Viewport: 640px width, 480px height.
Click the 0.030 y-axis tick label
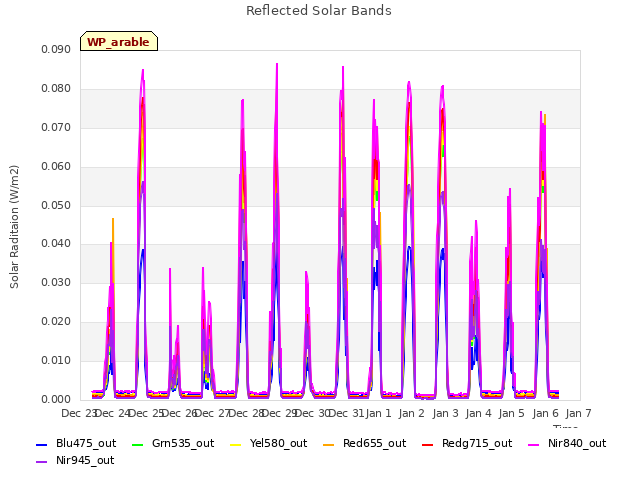pos(56,282)
